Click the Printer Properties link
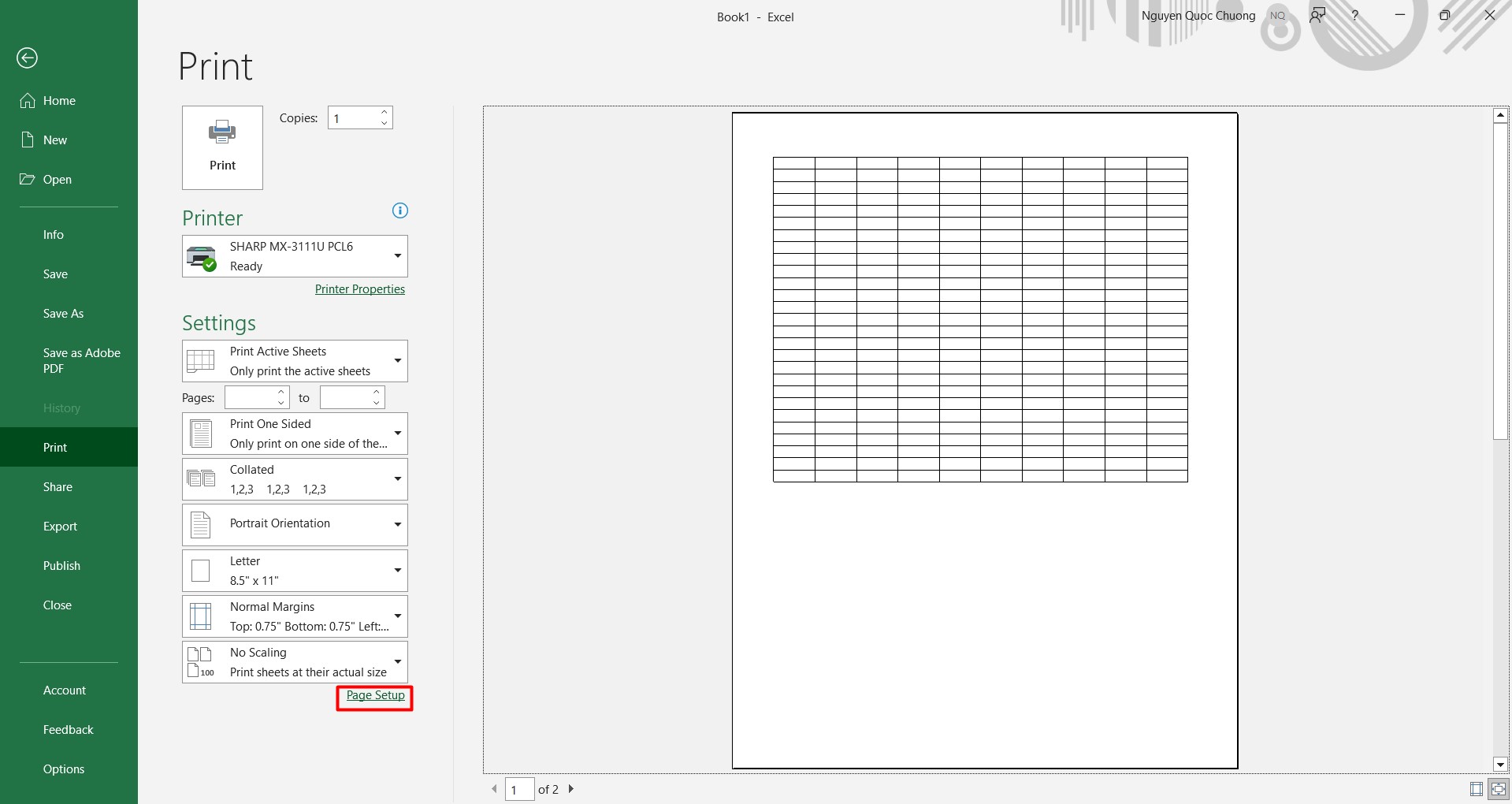 click(x=359, y=289)
